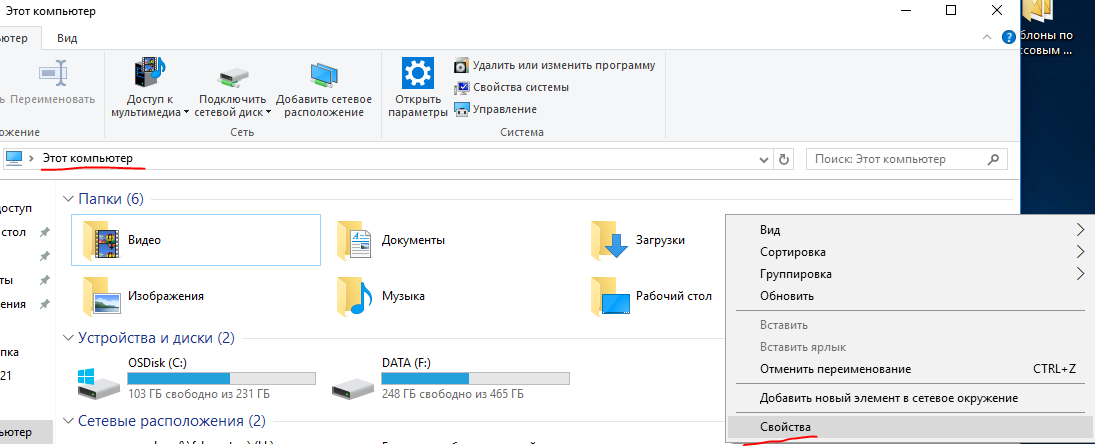Choose Отменить переименование in the context menu
1095x446 pixels.
(909, 369)
